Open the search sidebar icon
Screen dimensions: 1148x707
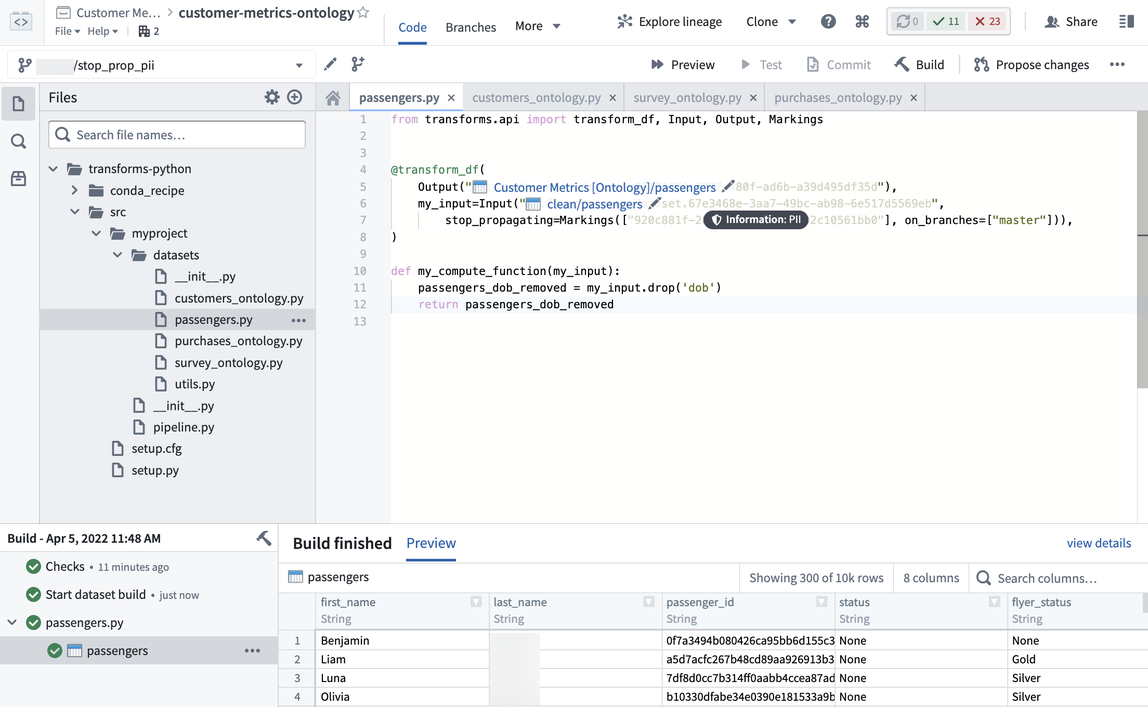click(x=18, y=141)
